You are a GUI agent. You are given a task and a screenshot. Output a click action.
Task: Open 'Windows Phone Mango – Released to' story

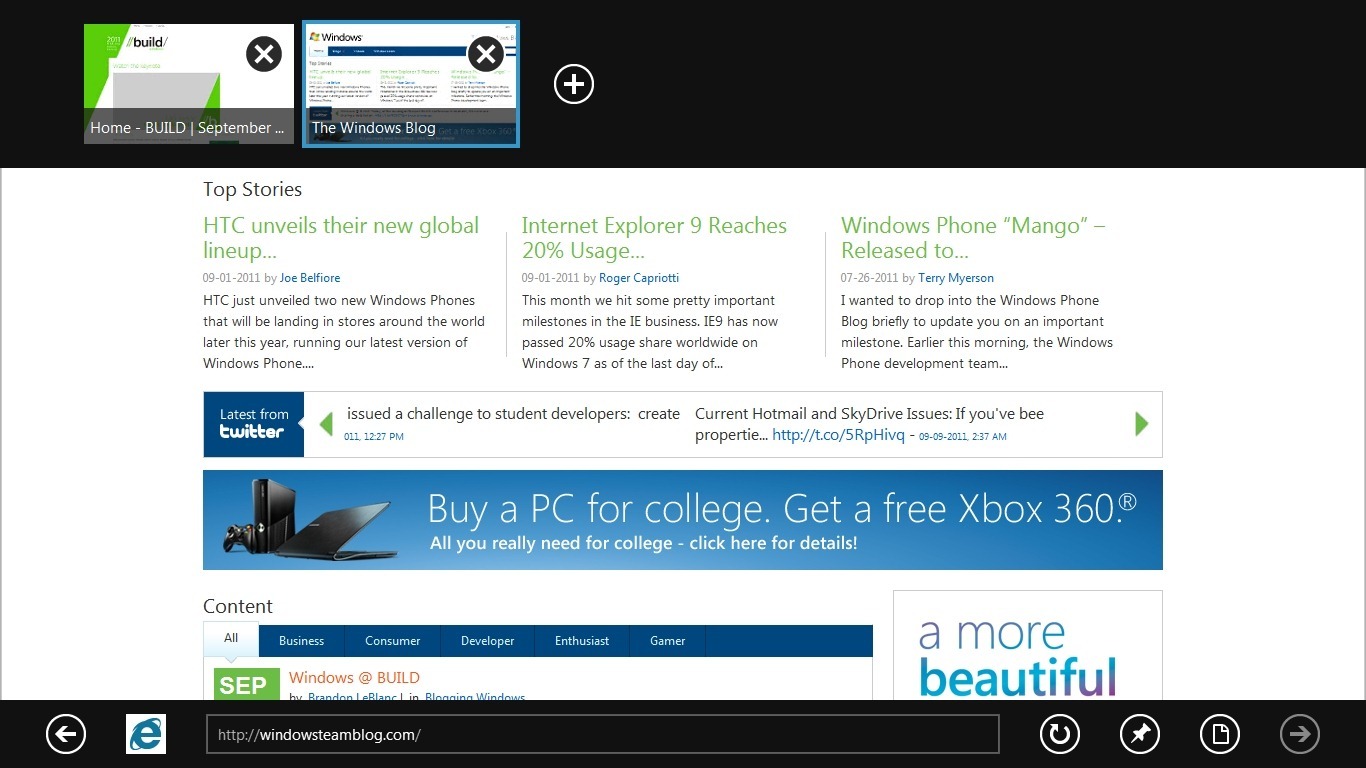(973, 238)
